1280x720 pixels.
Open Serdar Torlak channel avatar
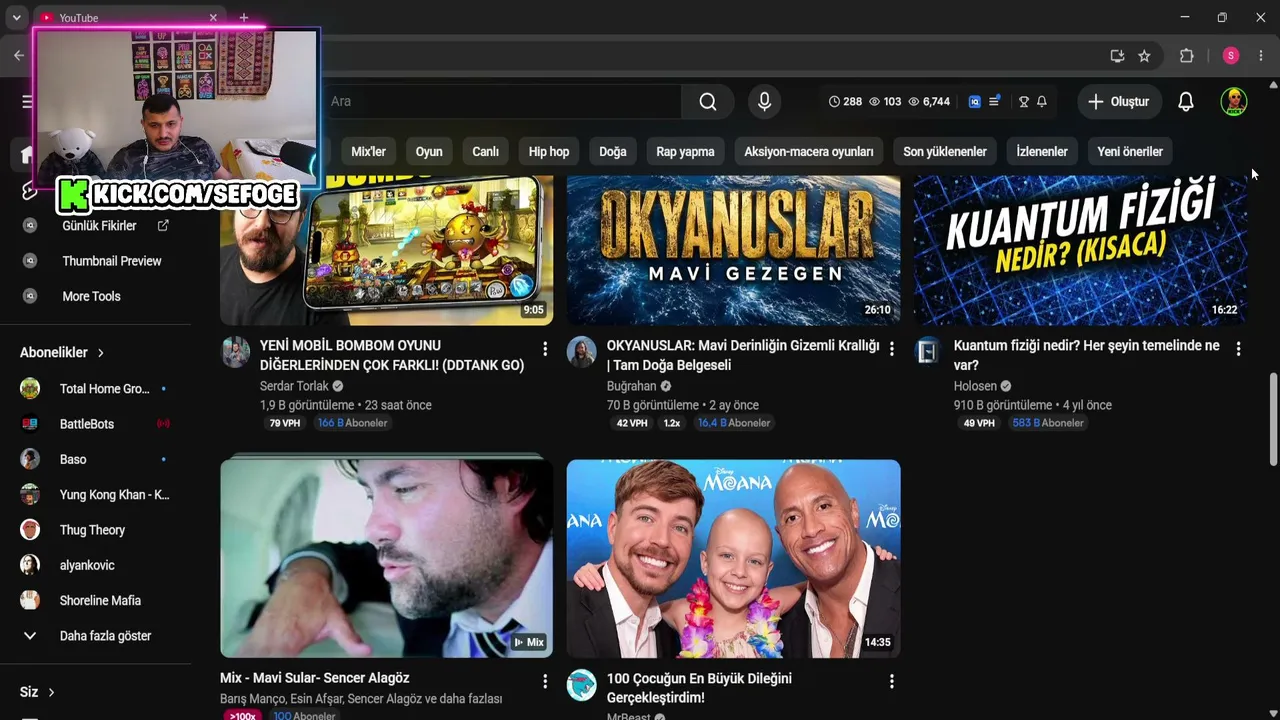tap(236, 352)
